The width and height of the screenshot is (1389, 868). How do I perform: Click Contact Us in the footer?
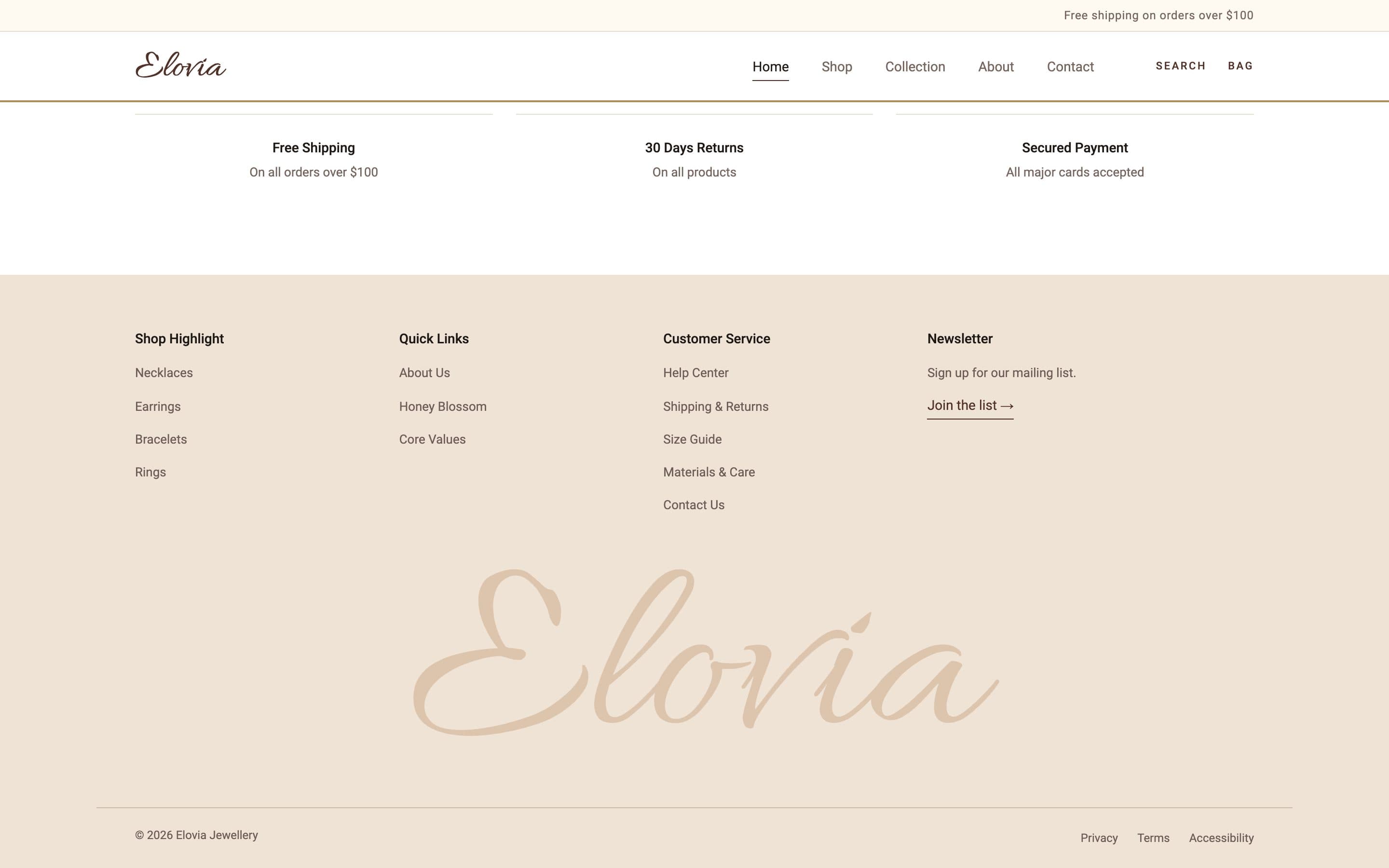pos(694,504)
